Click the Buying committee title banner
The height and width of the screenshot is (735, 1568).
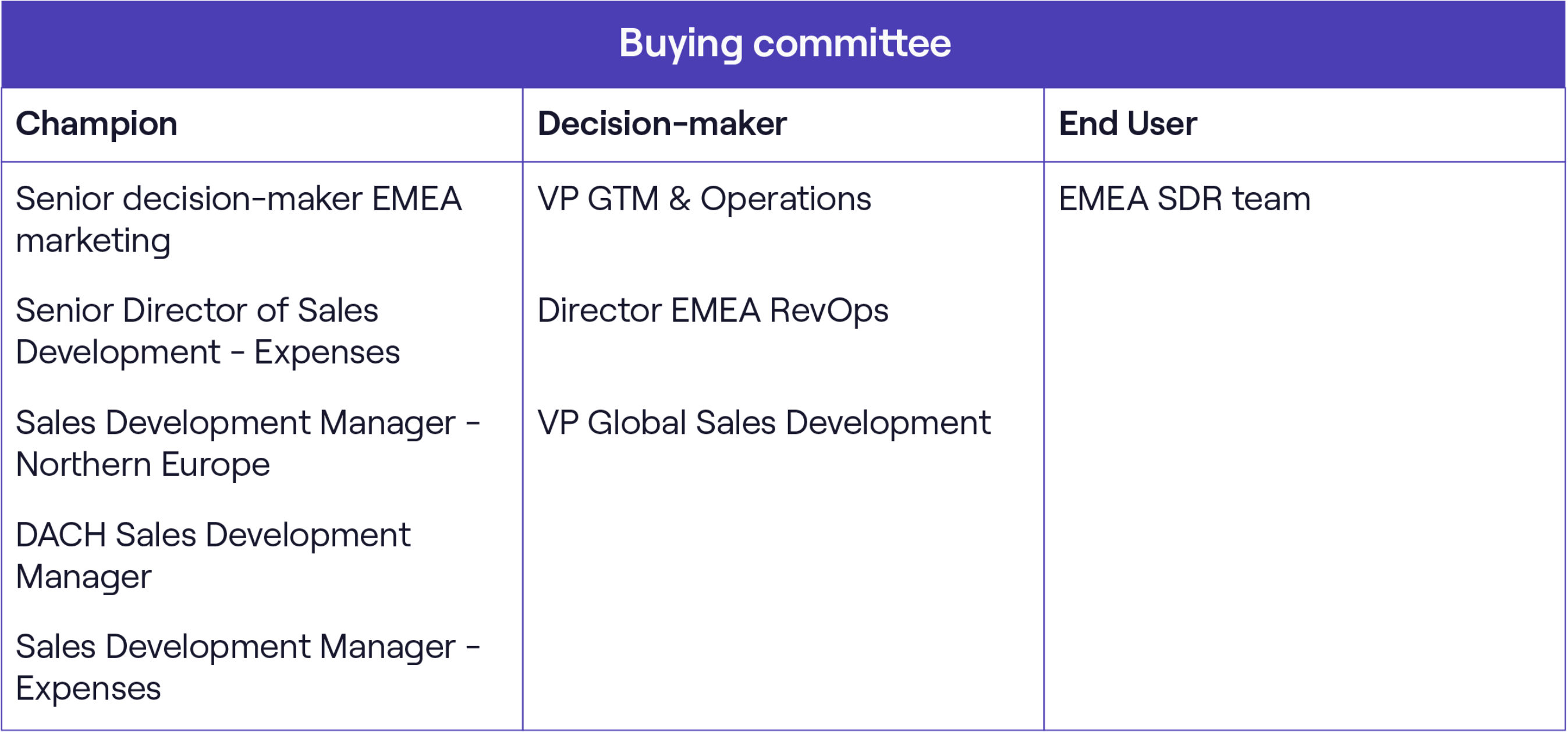[x=784, y=44]
